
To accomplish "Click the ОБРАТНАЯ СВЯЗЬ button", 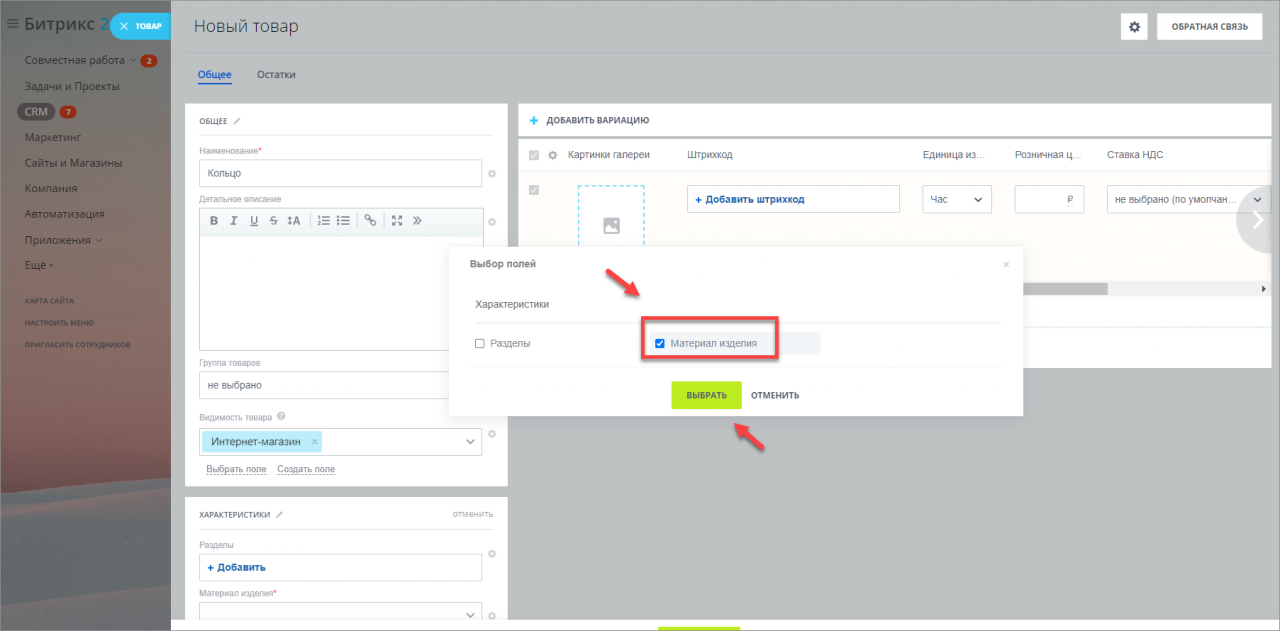I will 1210,27.
